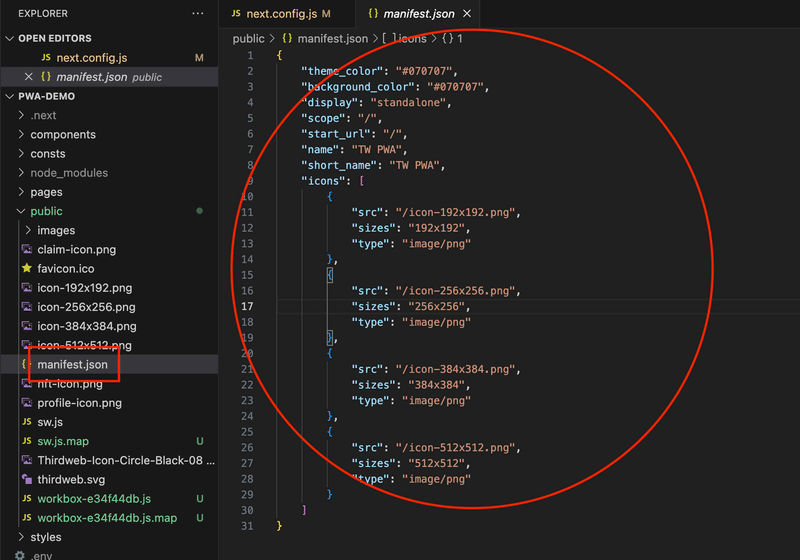The width and height of the screenshot is (800, 560).
Task: Click the "/icon-256x256.png" string
Action: tap(455, 291)
